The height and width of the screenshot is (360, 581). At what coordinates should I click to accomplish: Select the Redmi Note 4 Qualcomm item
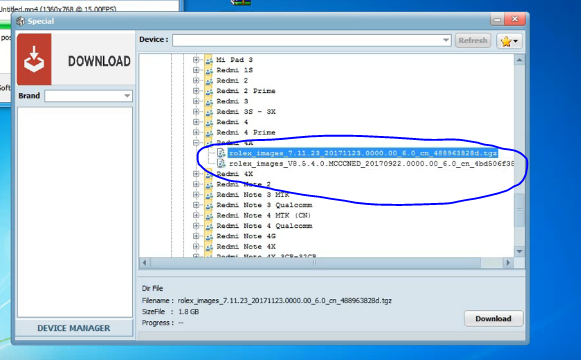coord(264,226)
